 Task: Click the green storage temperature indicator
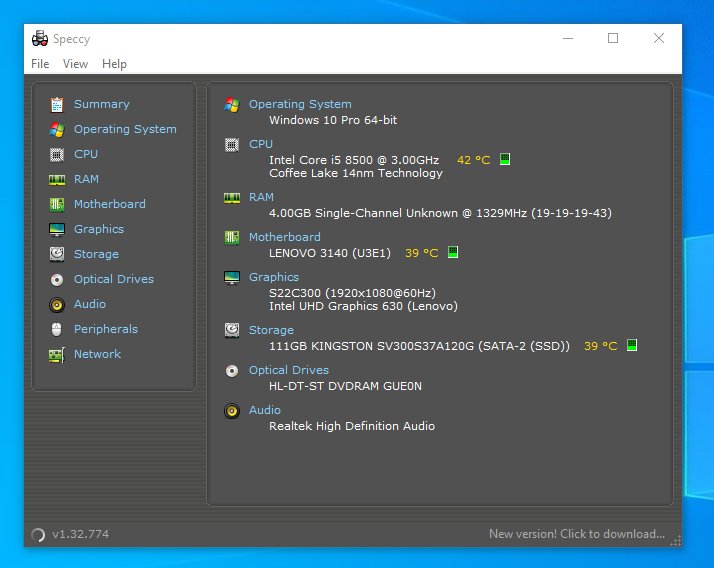click(x=632, y=345)
